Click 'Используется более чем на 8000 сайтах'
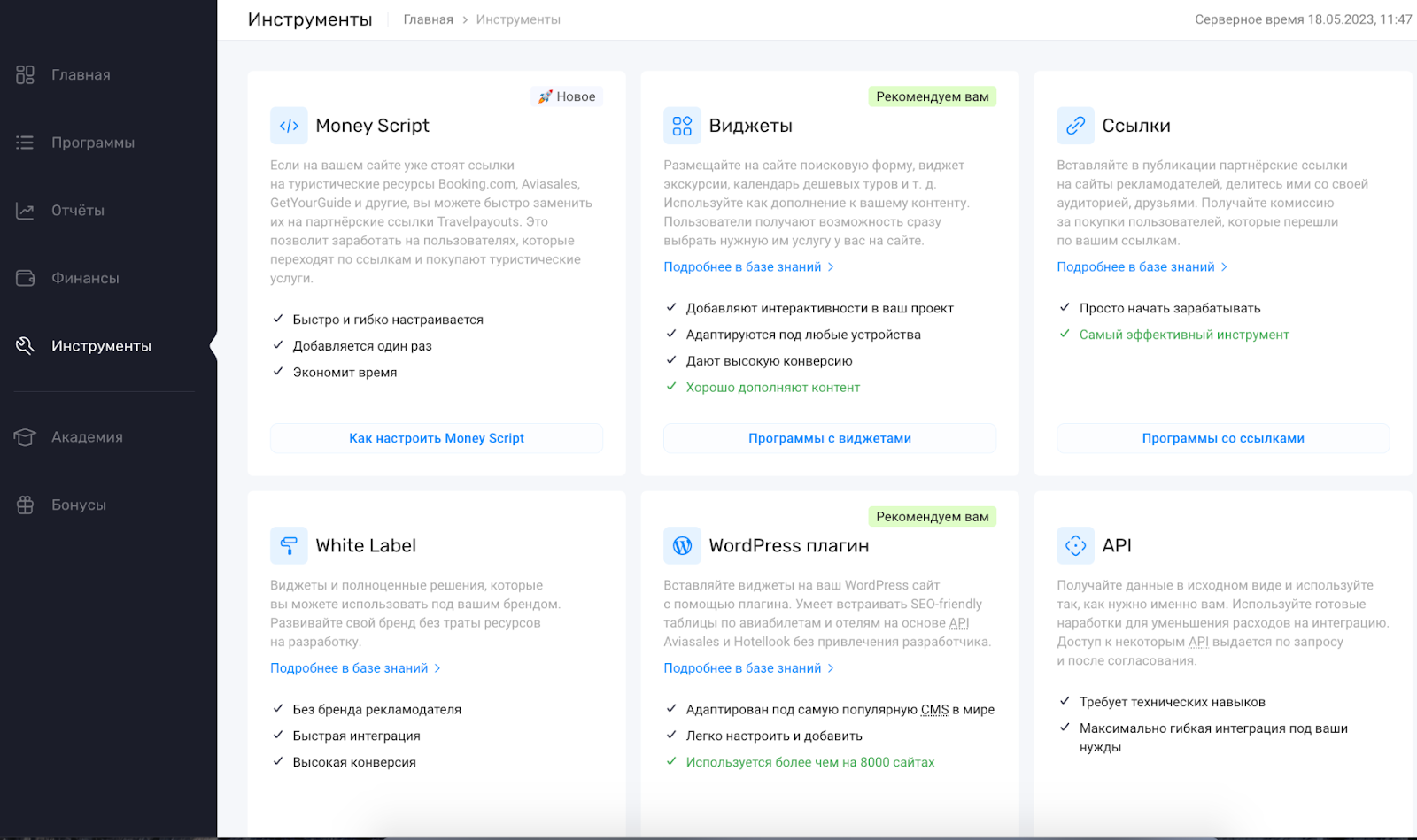This screenshot has width=1417, height=840. [x=809, y=762]
